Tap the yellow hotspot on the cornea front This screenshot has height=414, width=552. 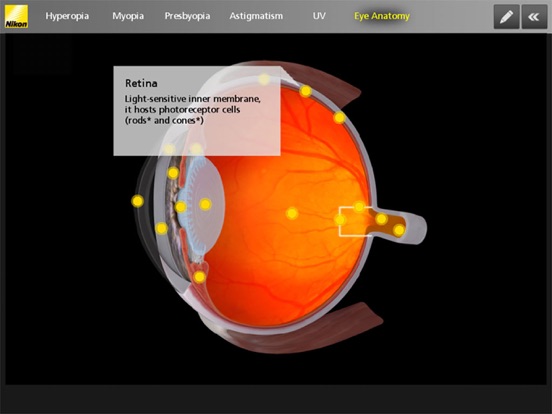[x=137, y=201]
